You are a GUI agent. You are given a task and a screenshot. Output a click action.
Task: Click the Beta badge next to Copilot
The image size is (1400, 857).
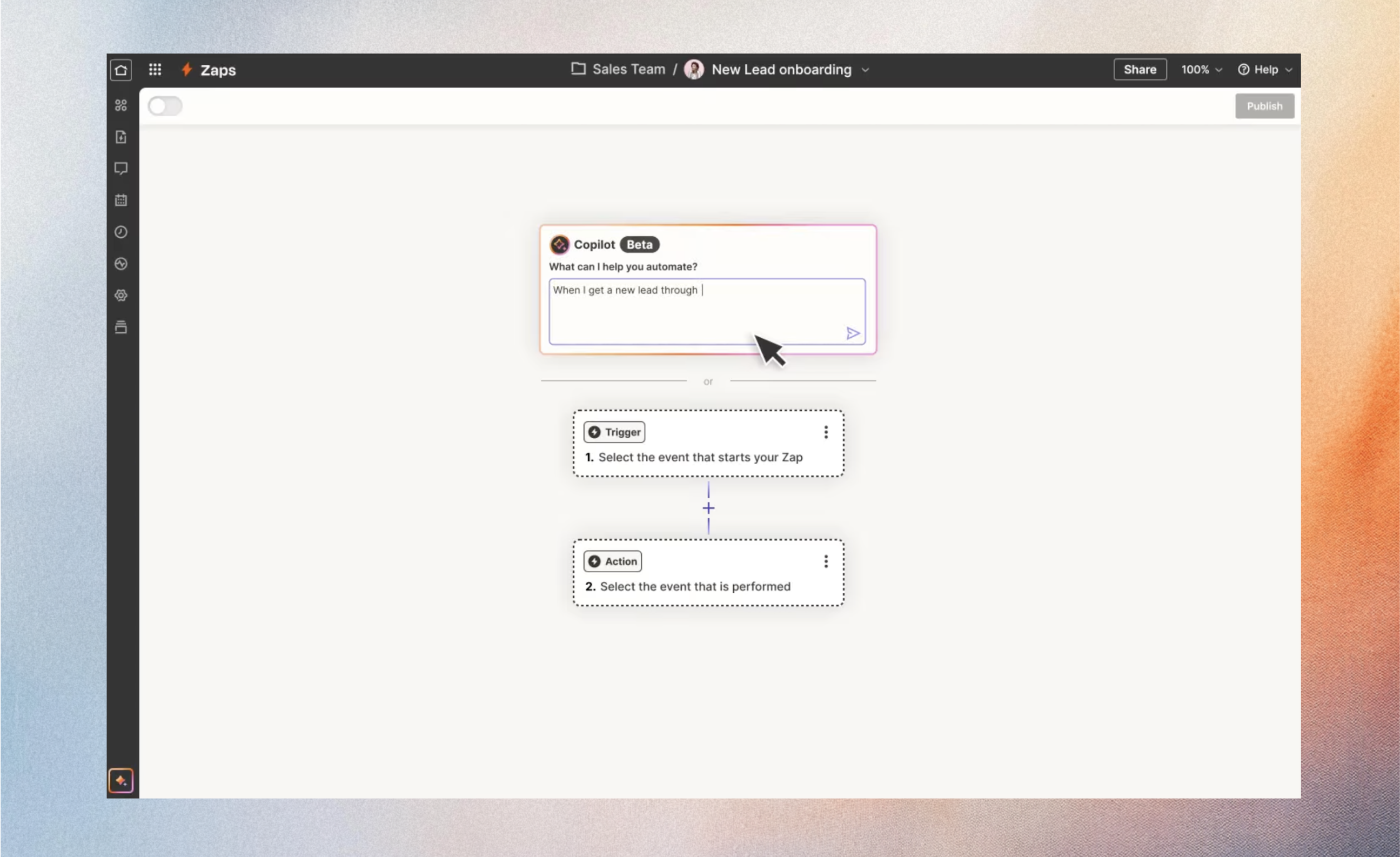(x=639, y=244)
